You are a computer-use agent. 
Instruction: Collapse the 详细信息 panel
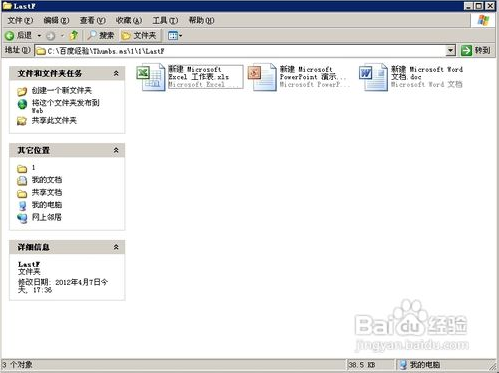coord(116,247)
